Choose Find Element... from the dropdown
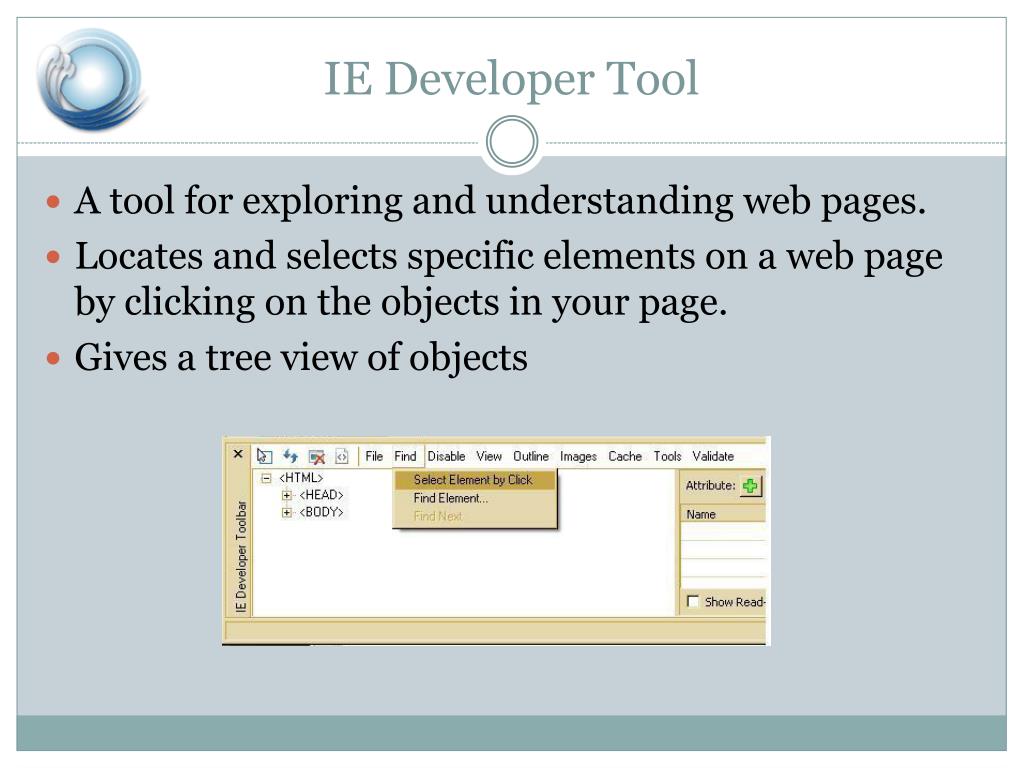This screenshot has height=768, width=1024. tap(475, 498)
